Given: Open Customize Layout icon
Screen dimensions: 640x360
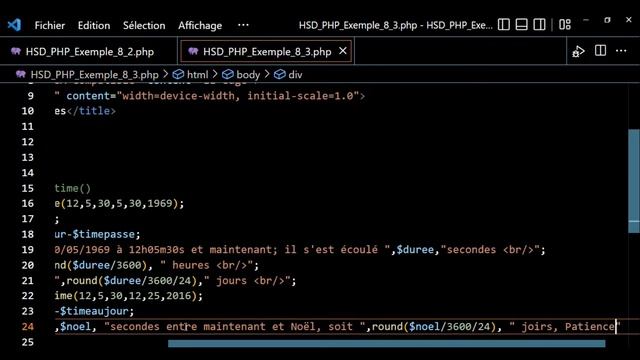Looking at the screenshot, I should 565,24.
